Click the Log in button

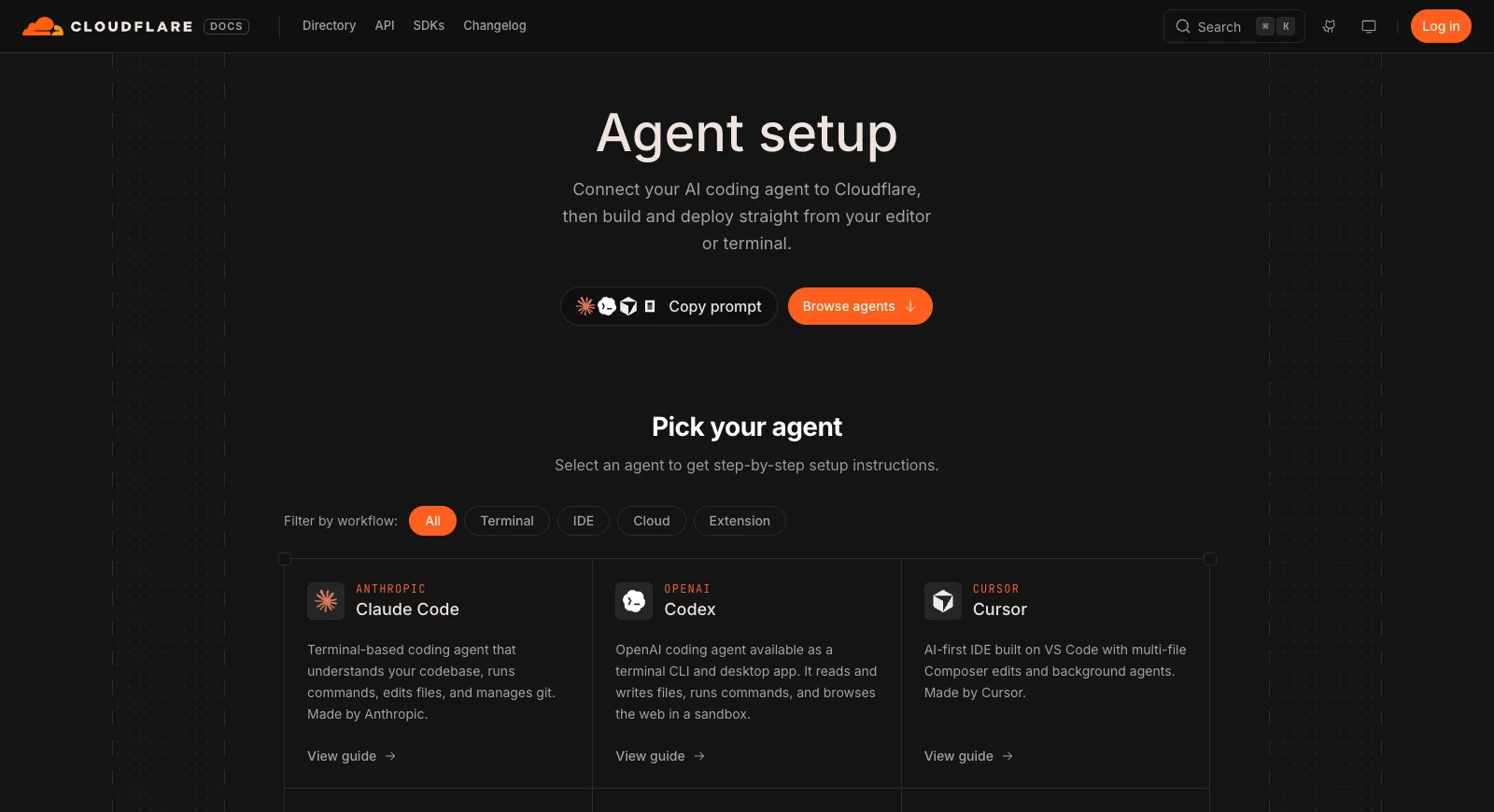click(x=1441, y=26)
